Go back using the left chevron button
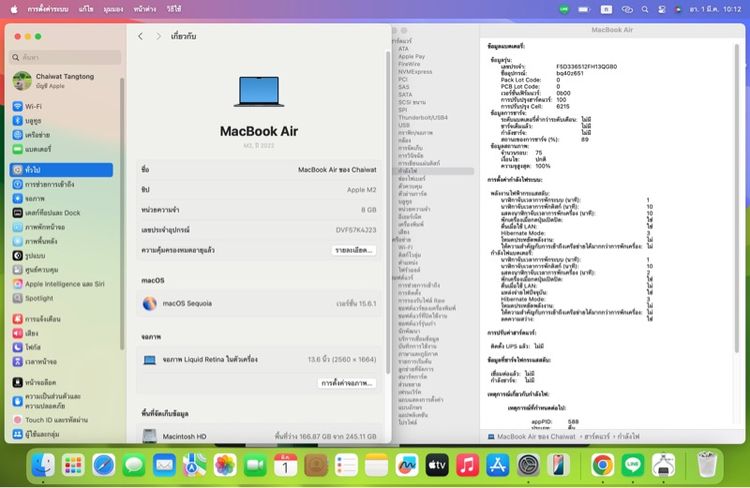The image size is (750, 488). click(x=140, y=36)
